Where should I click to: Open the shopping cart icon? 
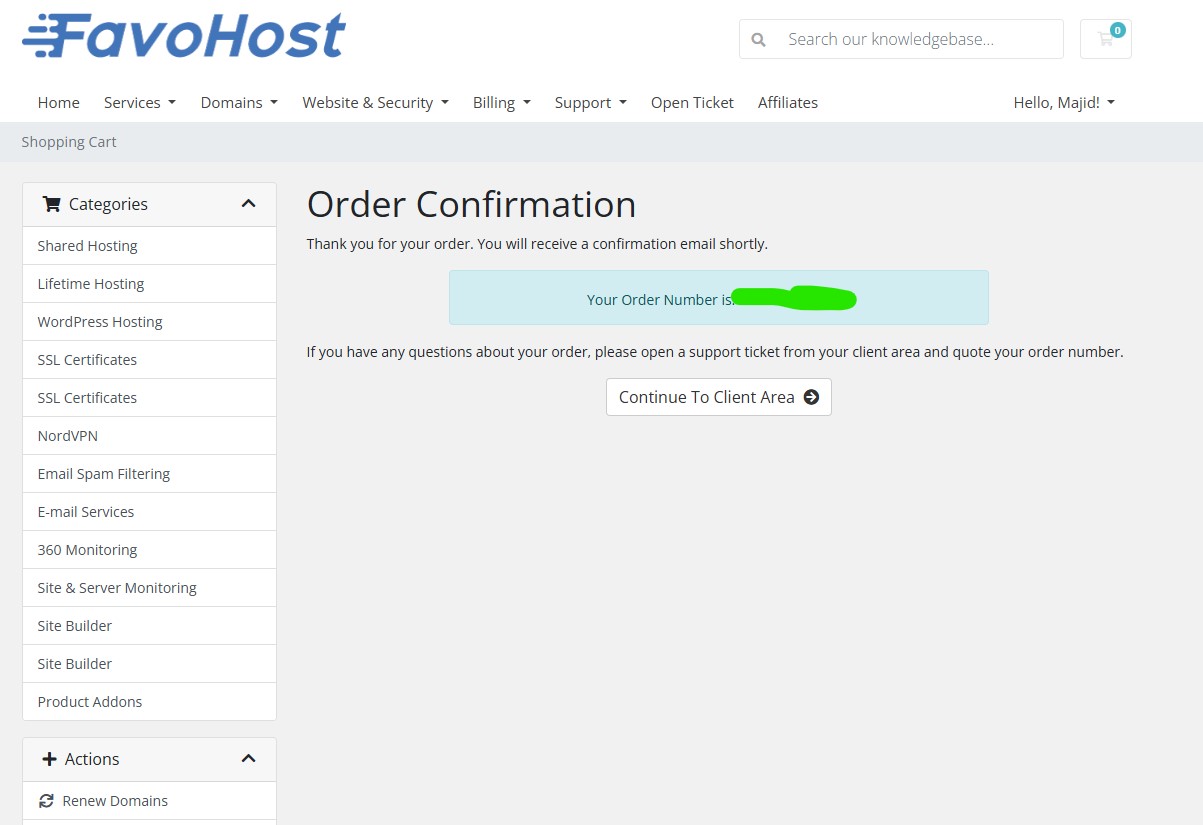coord(1104,39)
